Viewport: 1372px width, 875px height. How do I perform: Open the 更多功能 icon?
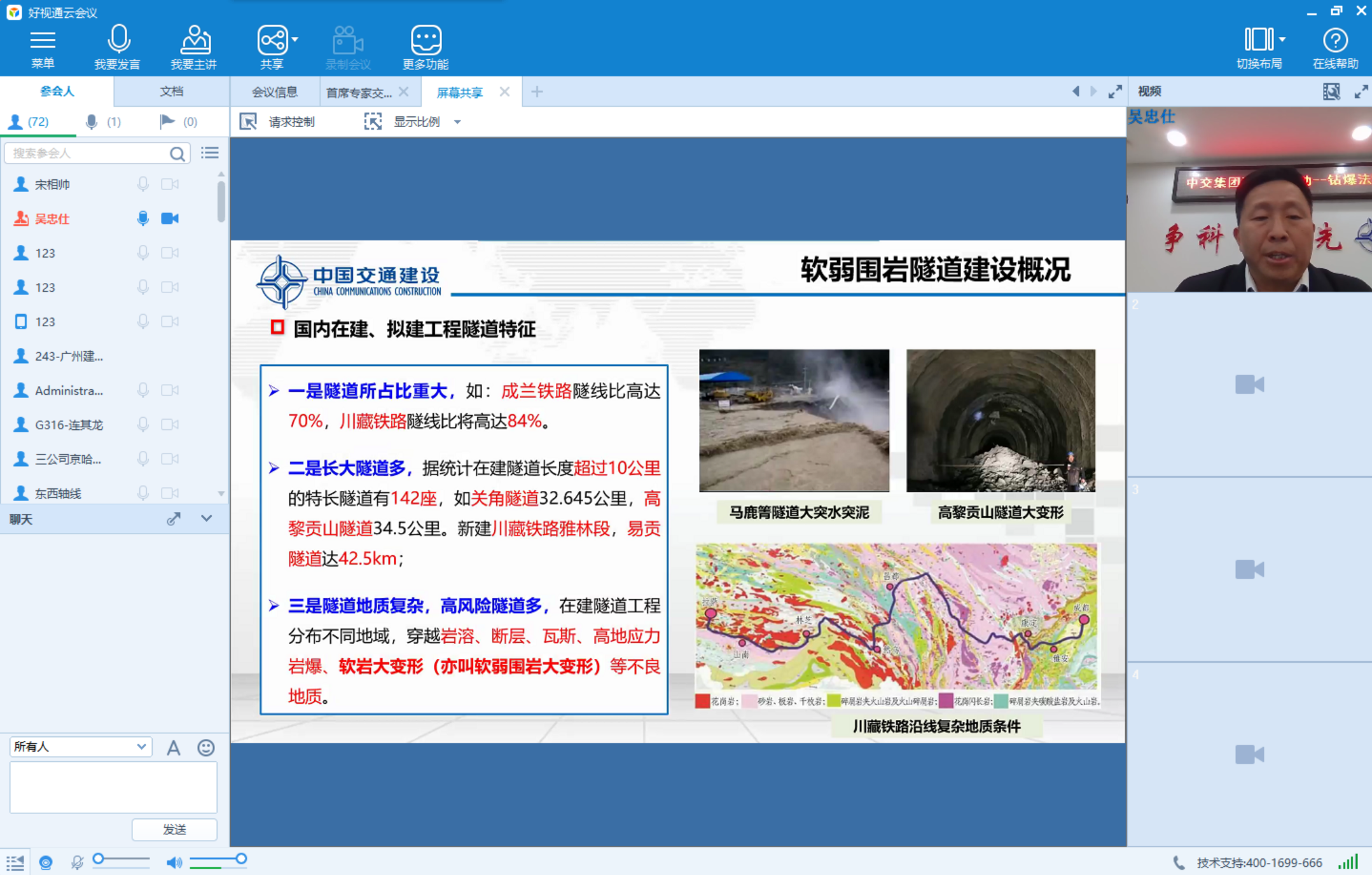[426, 39]
